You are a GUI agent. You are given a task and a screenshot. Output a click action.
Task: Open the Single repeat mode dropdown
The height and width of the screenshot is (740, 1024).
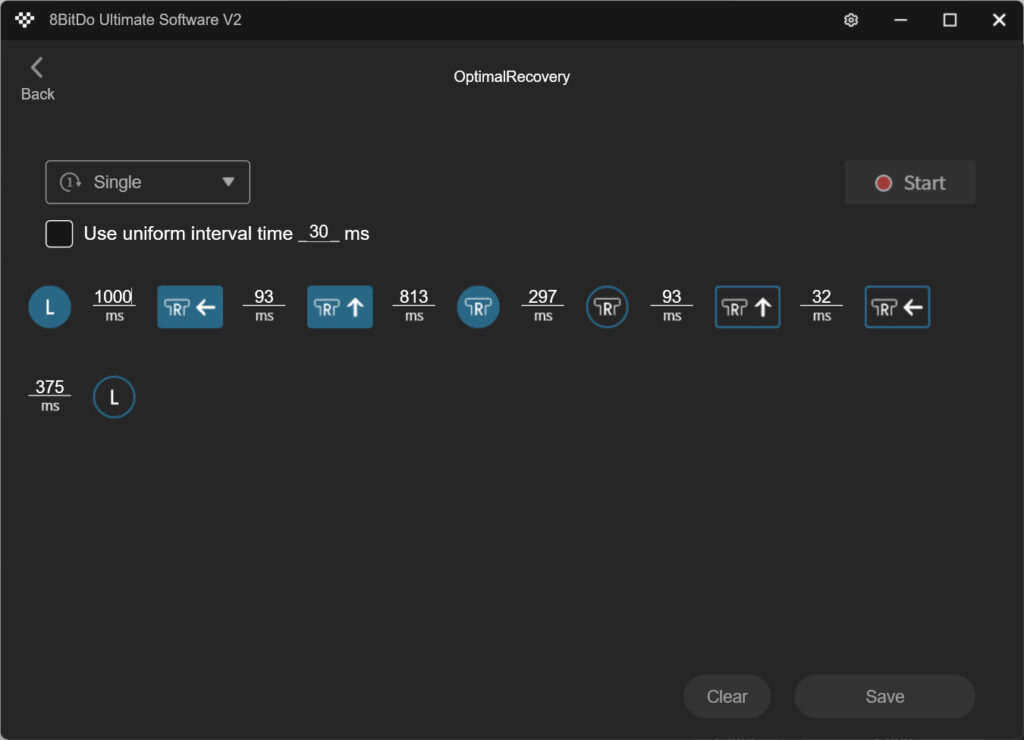(148, 182)
